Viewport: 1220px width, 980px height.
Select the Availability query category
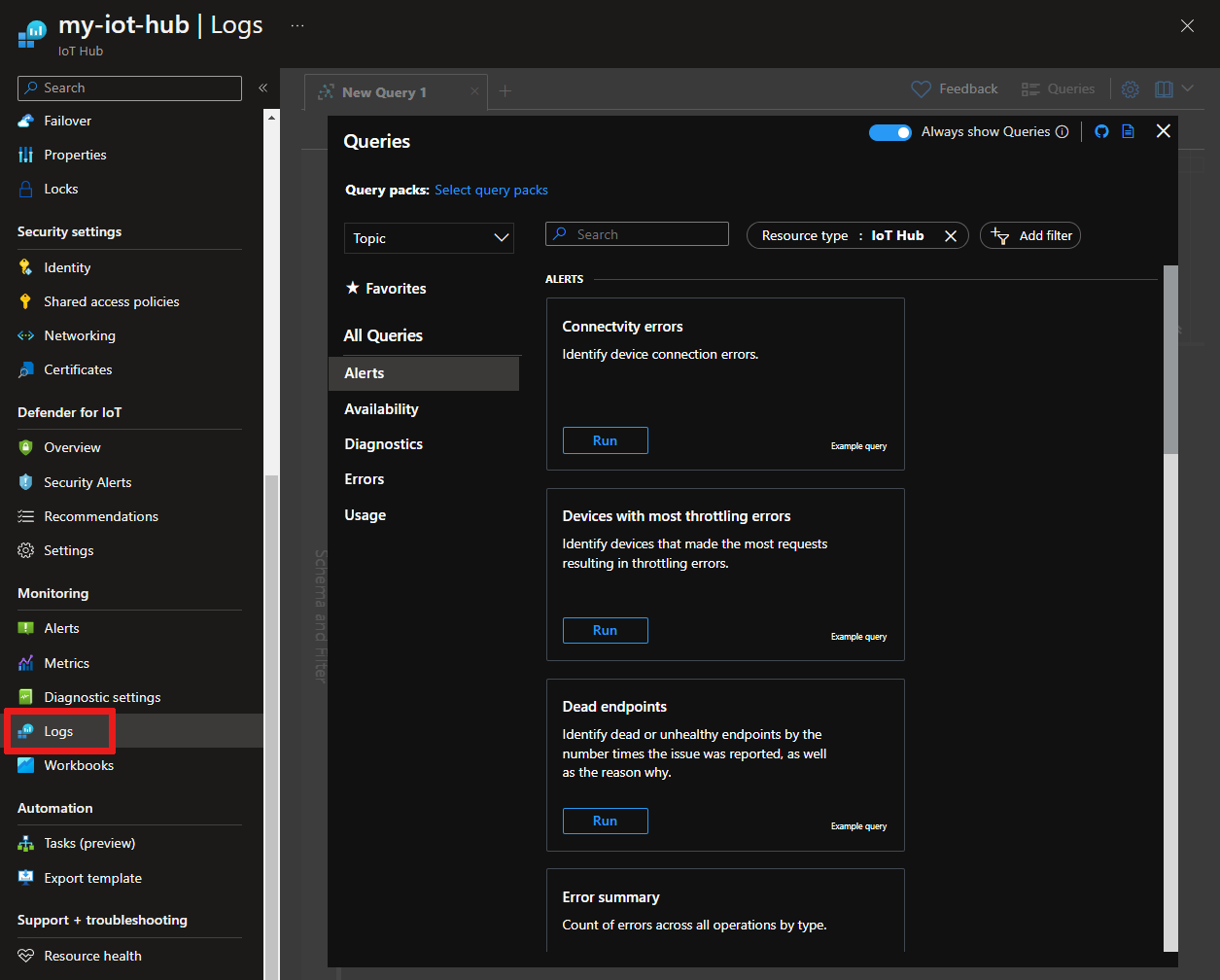[381, 409]
